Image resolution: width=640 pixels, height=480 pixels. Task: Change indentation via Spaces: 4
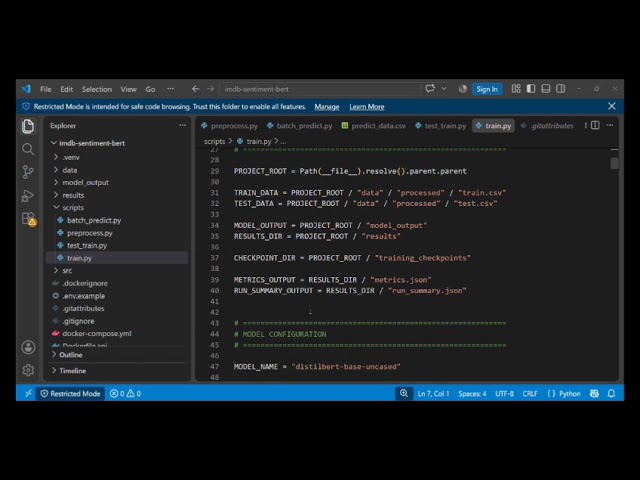tap(472, 393)
